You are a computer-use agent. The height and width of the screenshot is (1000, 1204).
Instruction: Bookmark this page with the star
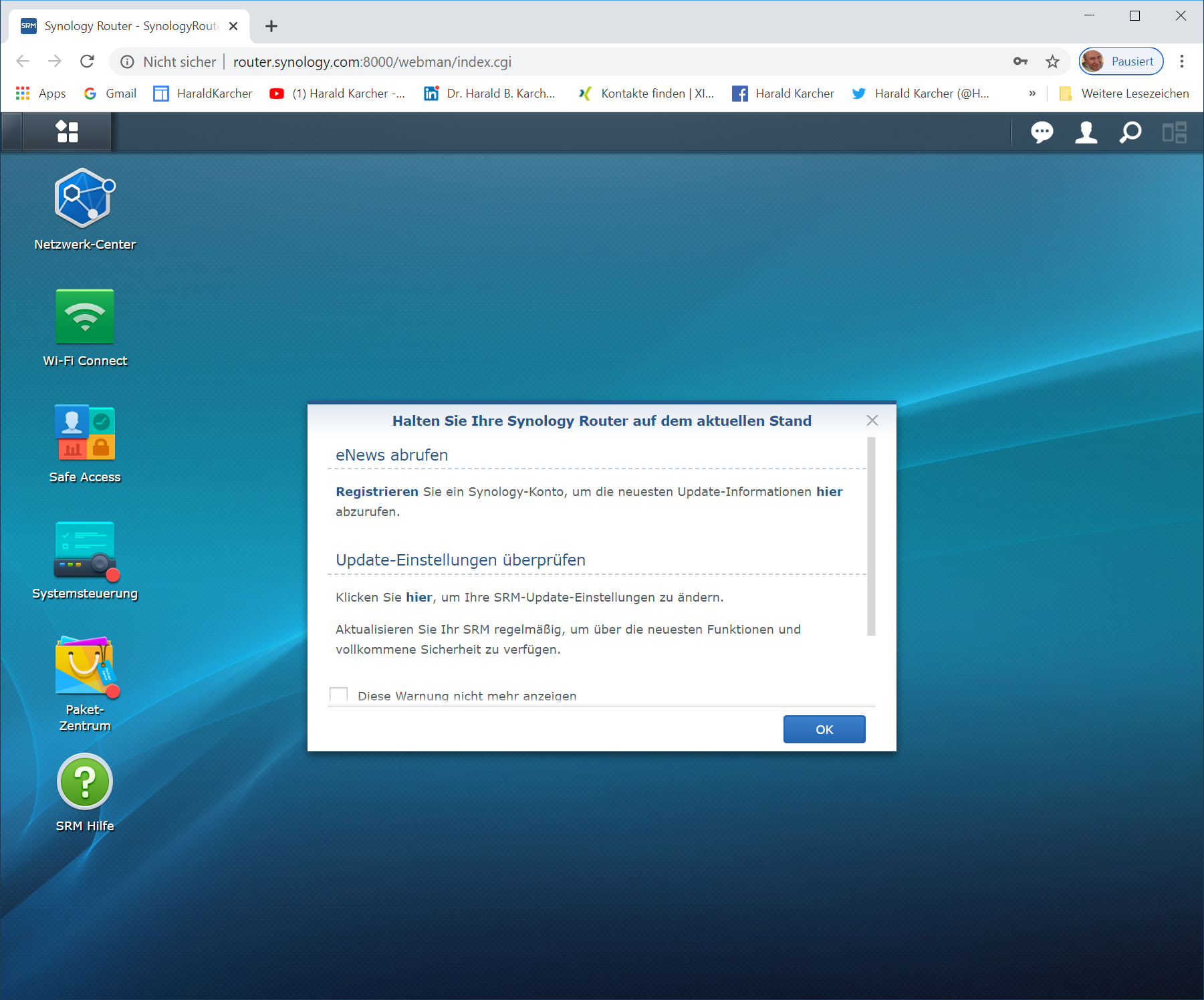(1052, 61)
